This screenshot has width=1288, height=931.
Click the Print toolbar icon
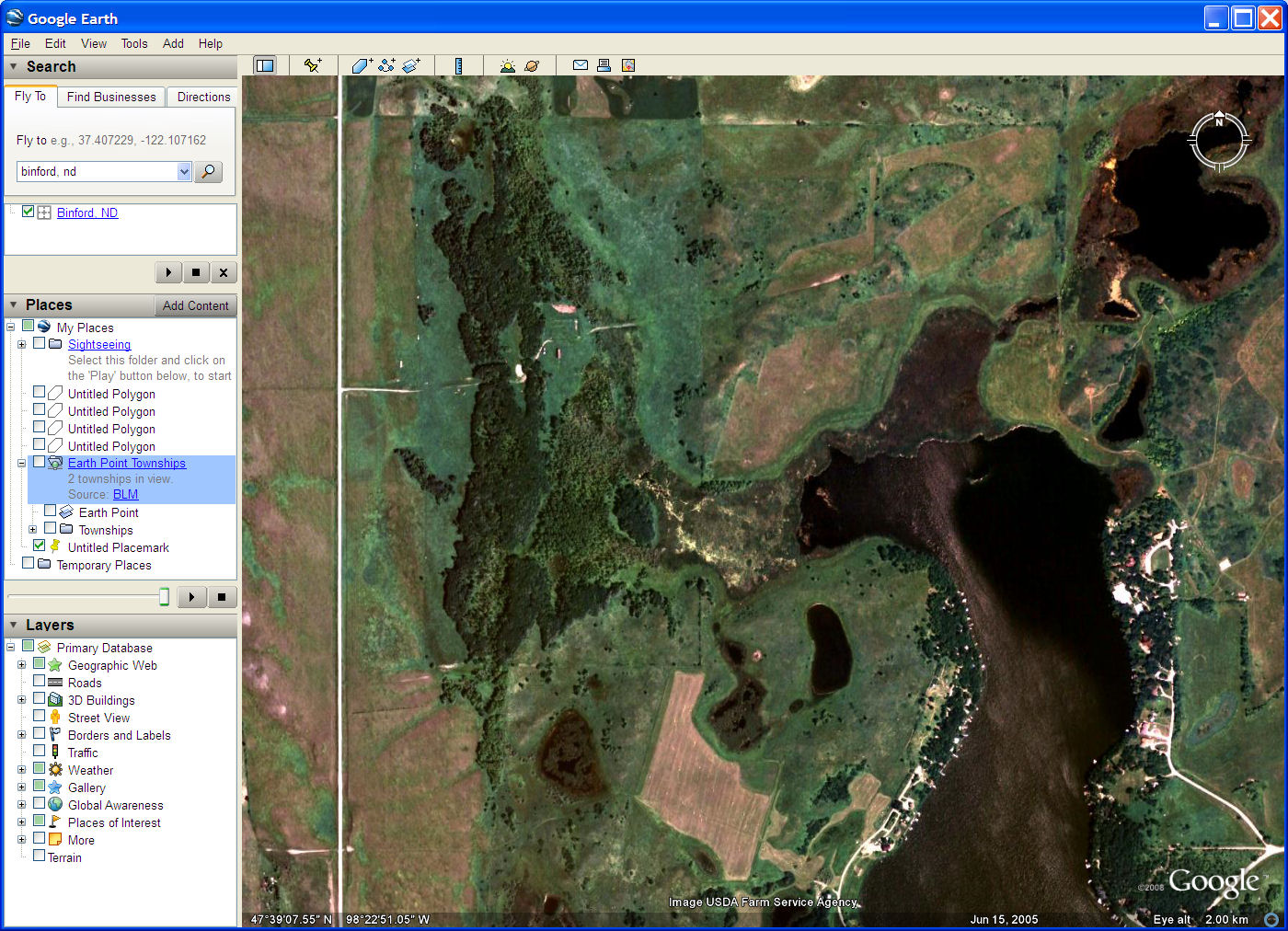click(x=604, y=65)
